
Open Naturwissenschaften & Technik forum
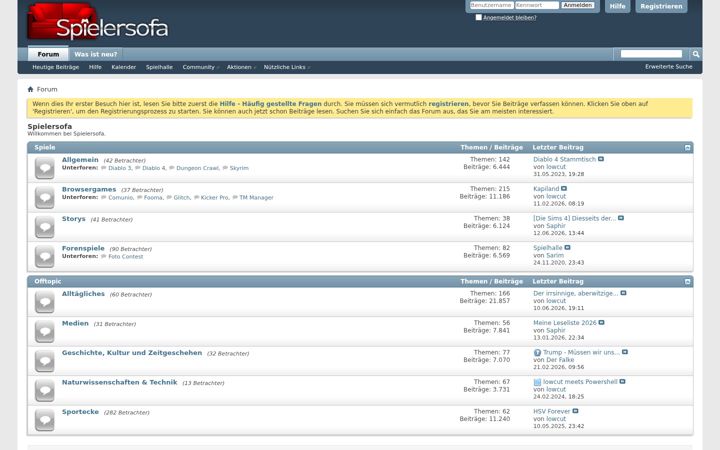point(119,382)
